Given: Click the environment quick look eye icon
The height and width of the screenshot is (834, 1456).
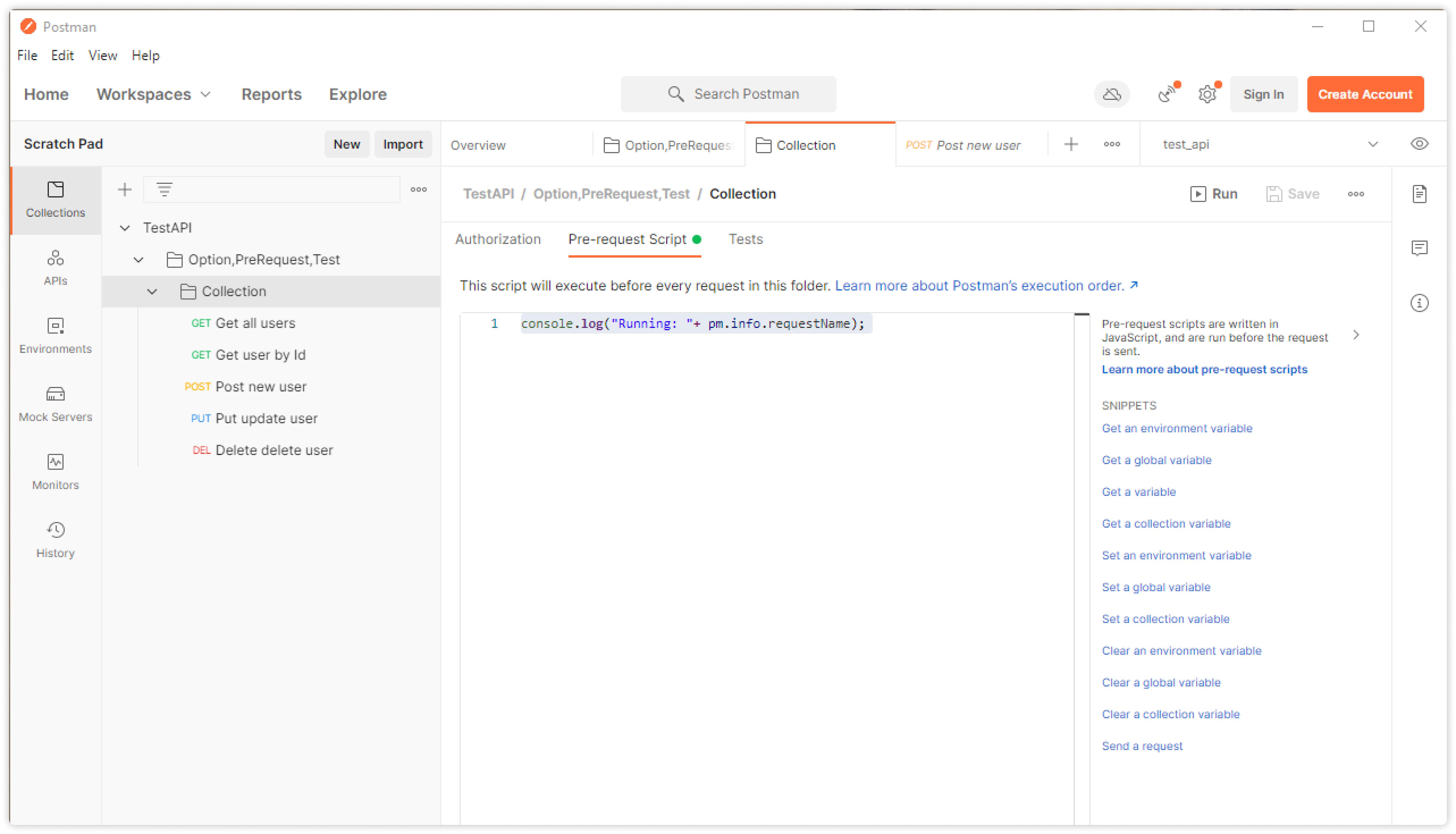Looking at the screenshot, I should coord(1419,144).
